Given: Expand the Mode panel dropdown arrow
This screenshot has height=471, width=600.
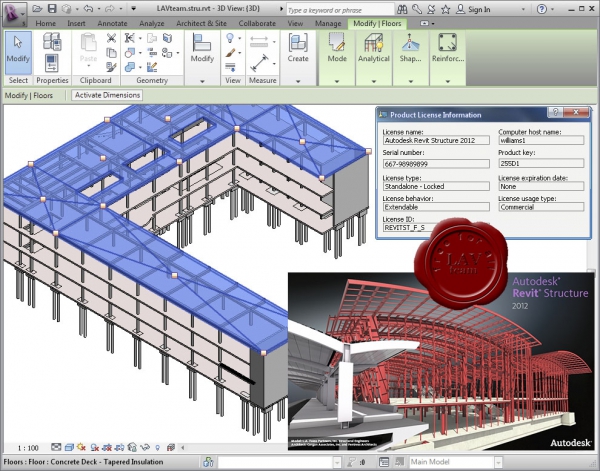Looking at the screenshot, I should point(337,81).
